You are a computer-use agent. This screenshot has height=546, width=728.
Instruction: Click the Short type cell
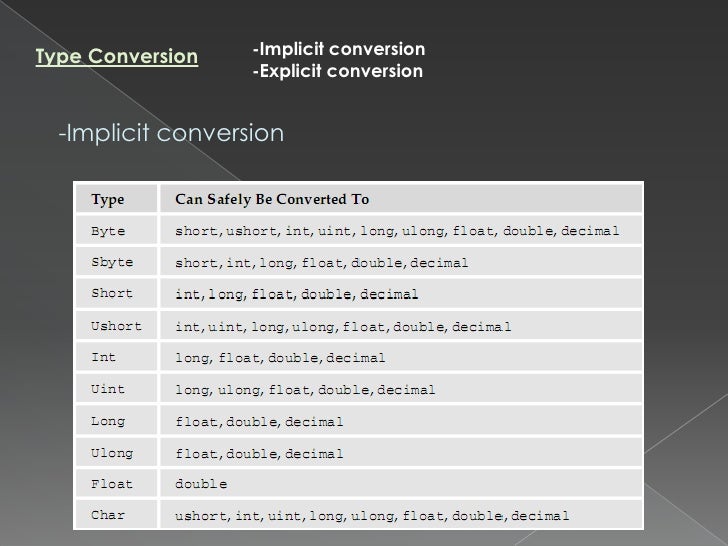[x=117, y=294]
